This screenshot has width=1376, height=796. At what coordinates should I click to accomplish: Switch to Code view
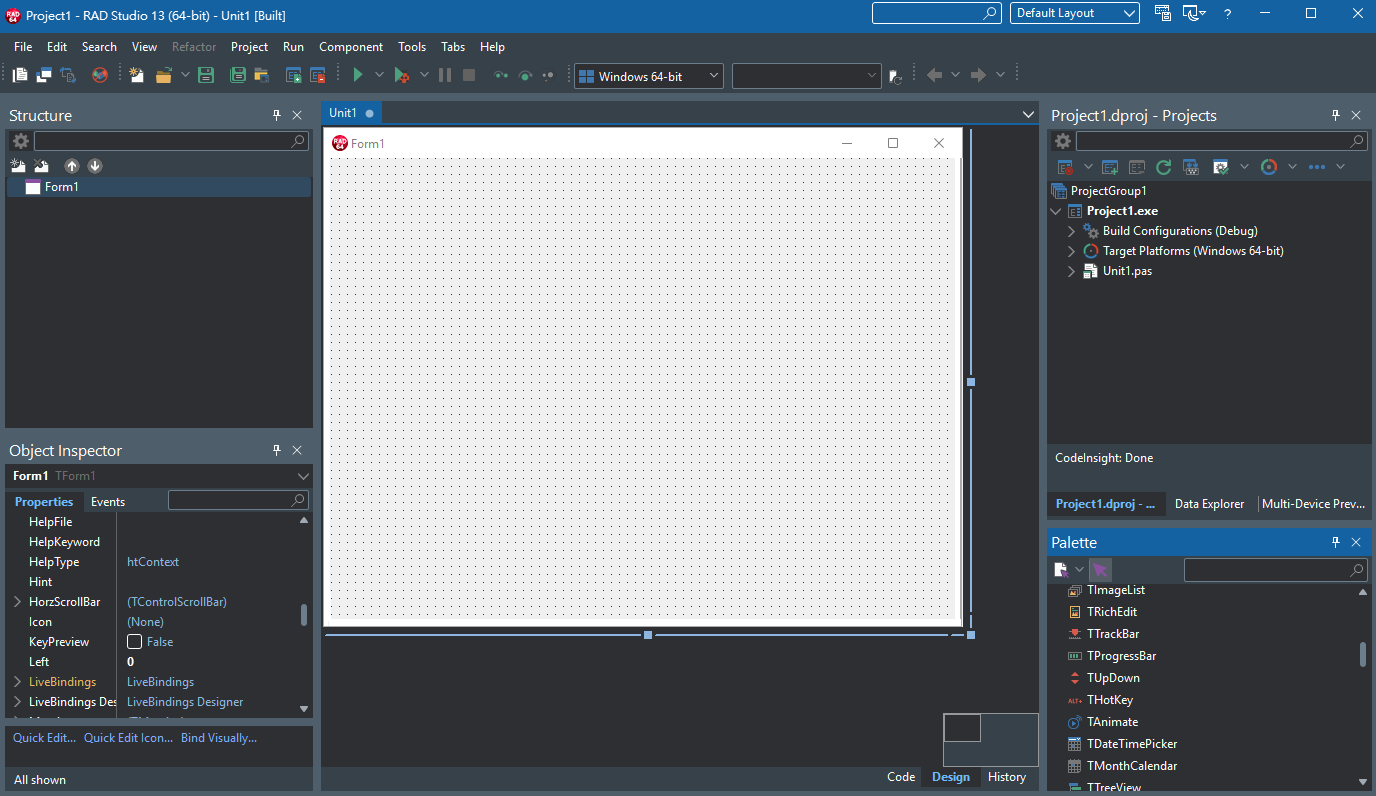(x=901, y=777)
